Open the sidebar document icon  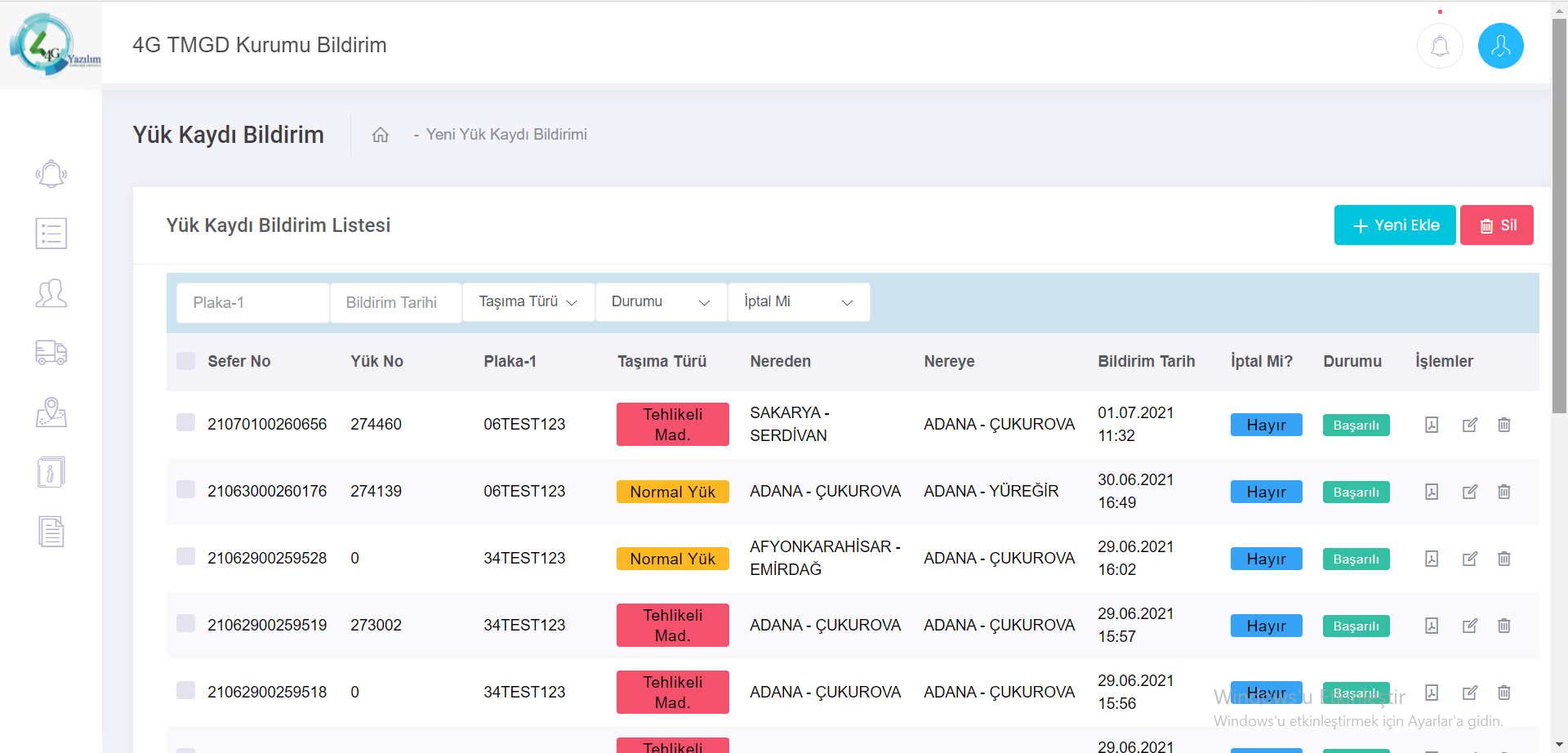pos(51,532)
